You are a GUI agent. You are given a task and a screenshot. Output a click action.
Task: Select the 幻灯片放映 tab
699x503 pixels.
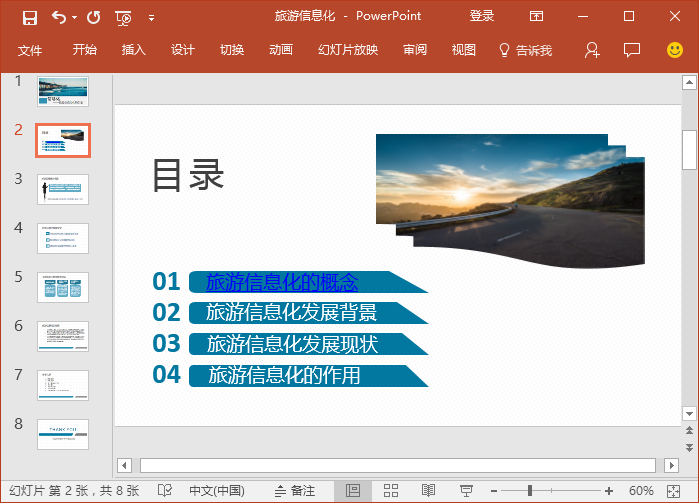(348, 49)
